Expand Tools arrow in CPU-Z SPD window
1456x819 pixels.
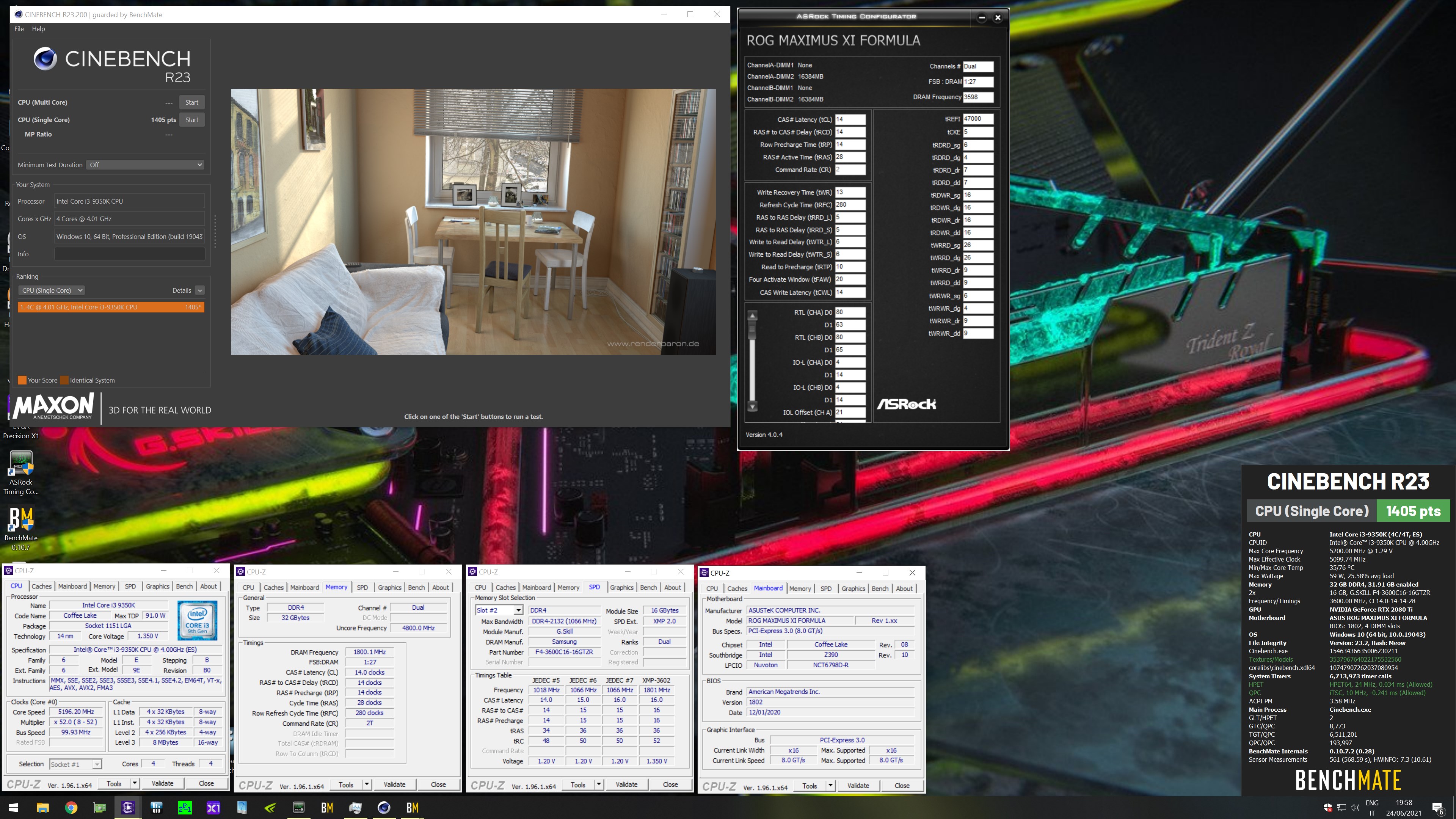tap(599, 784)
